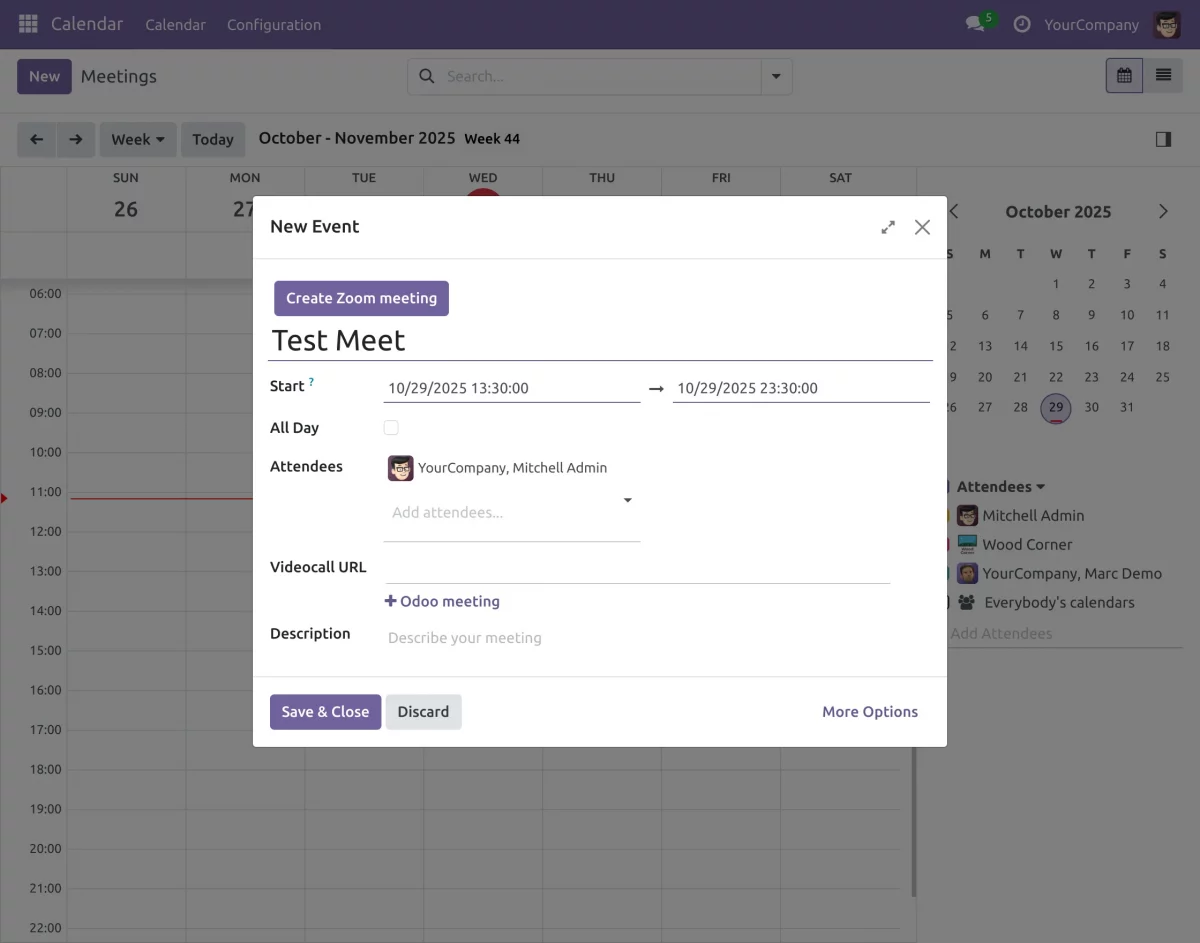Open the Configuration menu

(273, 24)
